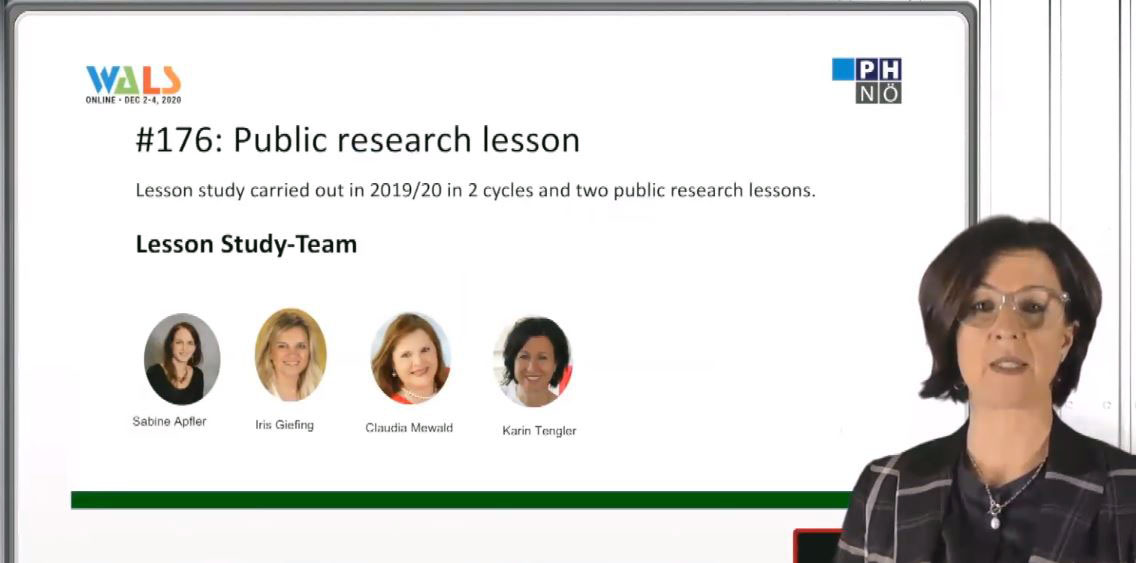Select Iris Giefing's portrait photo
1136x563 pixels.
(x=291, y=354)
